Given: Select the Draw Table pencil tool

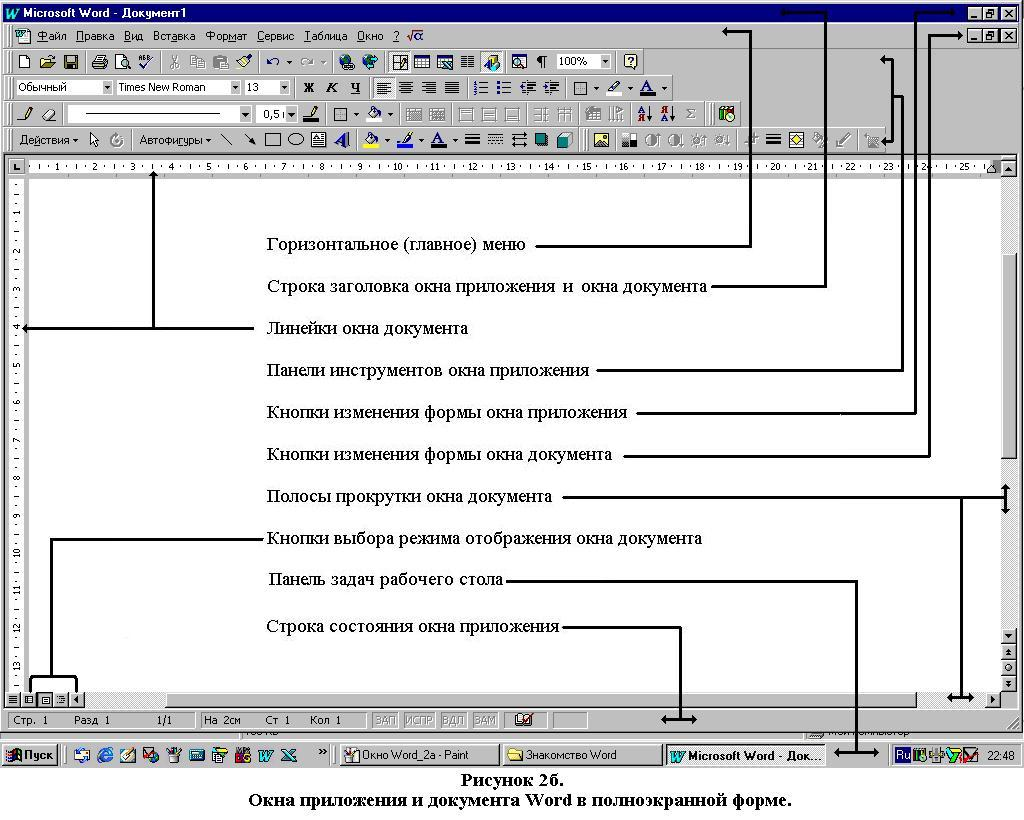Looking at the screenshot, I should tap(25, 114).
